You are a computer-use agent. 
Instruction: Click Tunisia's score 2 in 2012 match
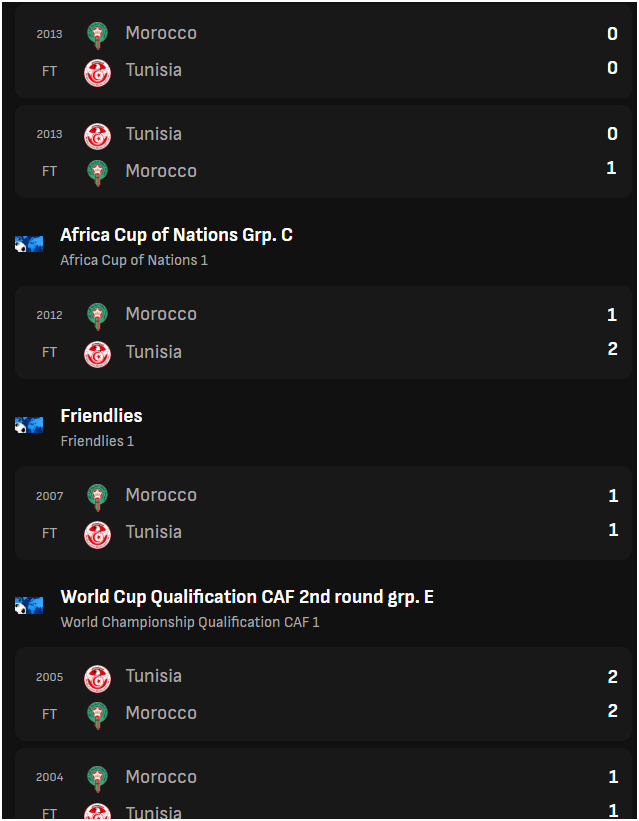coord(612,349)
